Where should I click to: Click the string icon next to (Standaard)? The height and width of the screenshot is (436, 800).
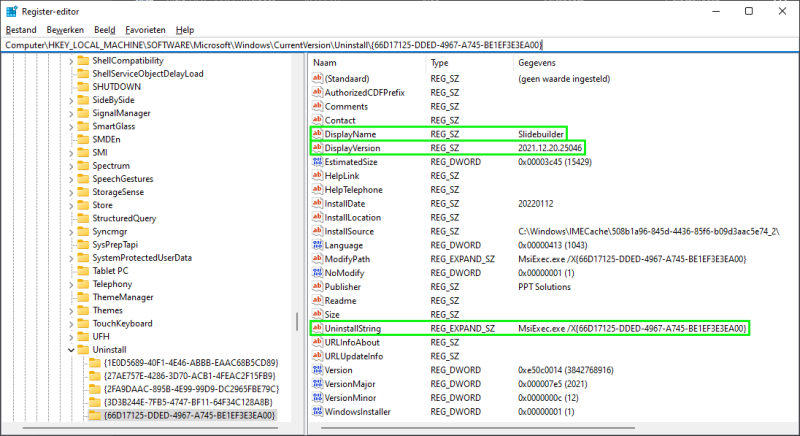(317, 78)
